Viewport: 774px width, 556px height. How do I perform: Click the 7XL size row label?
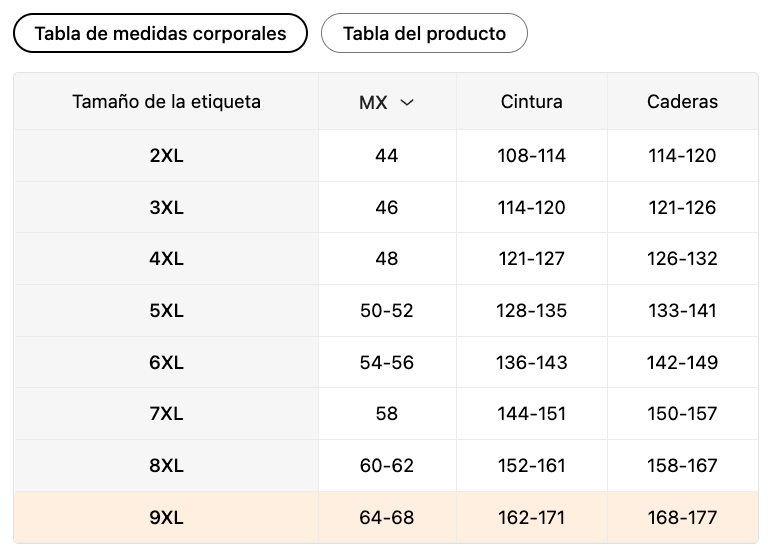166,413
